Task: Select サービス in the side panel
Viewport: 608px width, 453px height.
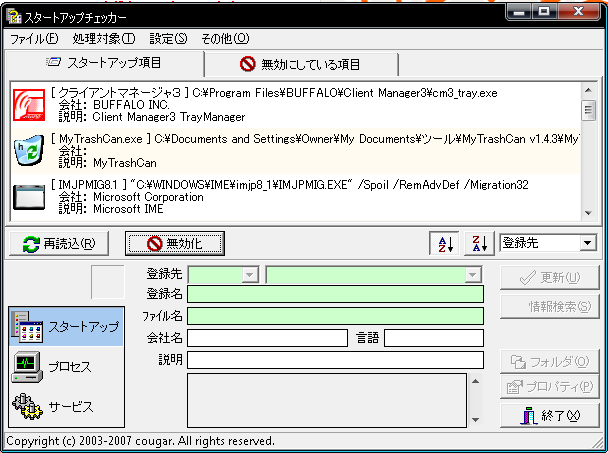Action: (x=66, y=406)
